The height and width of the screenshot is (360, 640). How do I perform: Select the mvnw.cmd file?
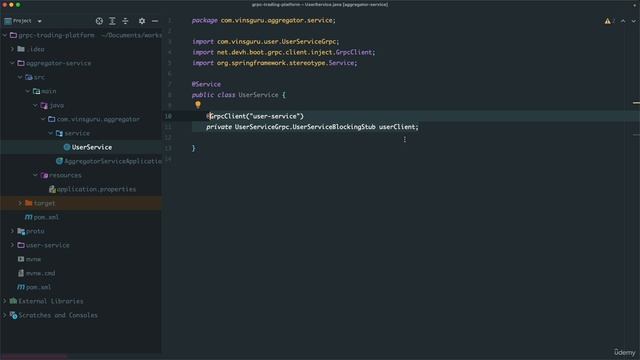coord(40,273)
